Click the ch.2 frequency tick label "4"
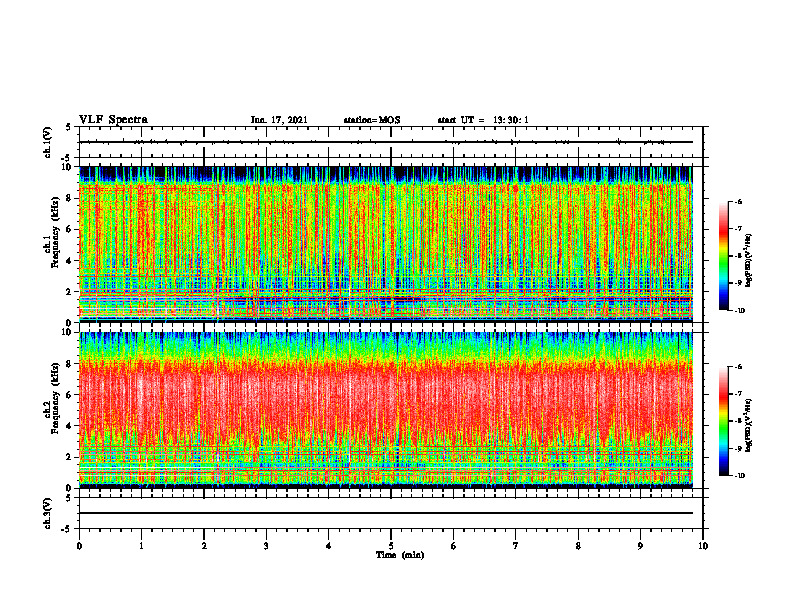 70,426
